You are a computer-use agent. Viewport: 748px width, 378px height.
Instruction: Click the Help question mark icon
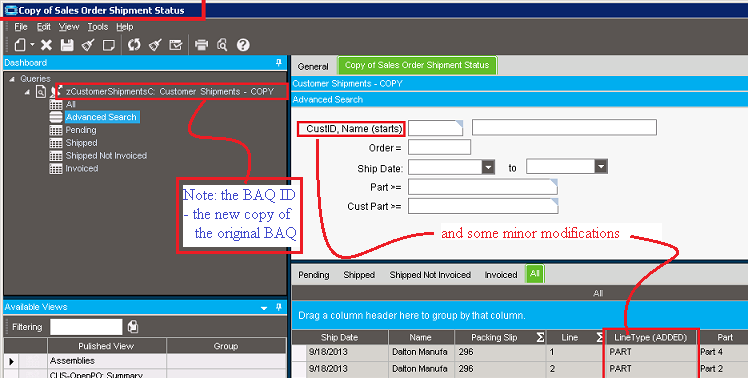tap(243, 45)
